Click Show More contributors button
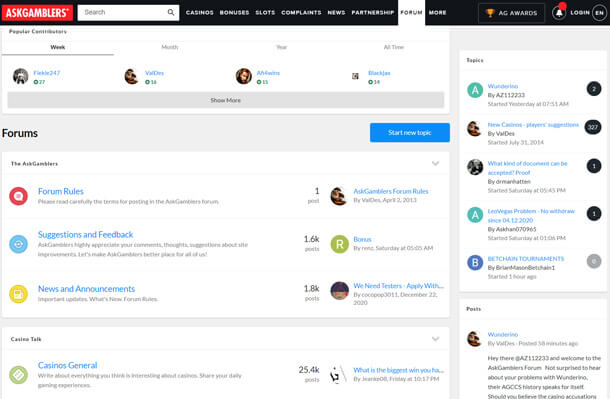The image size is (610, 399). (x=226, y=100)
